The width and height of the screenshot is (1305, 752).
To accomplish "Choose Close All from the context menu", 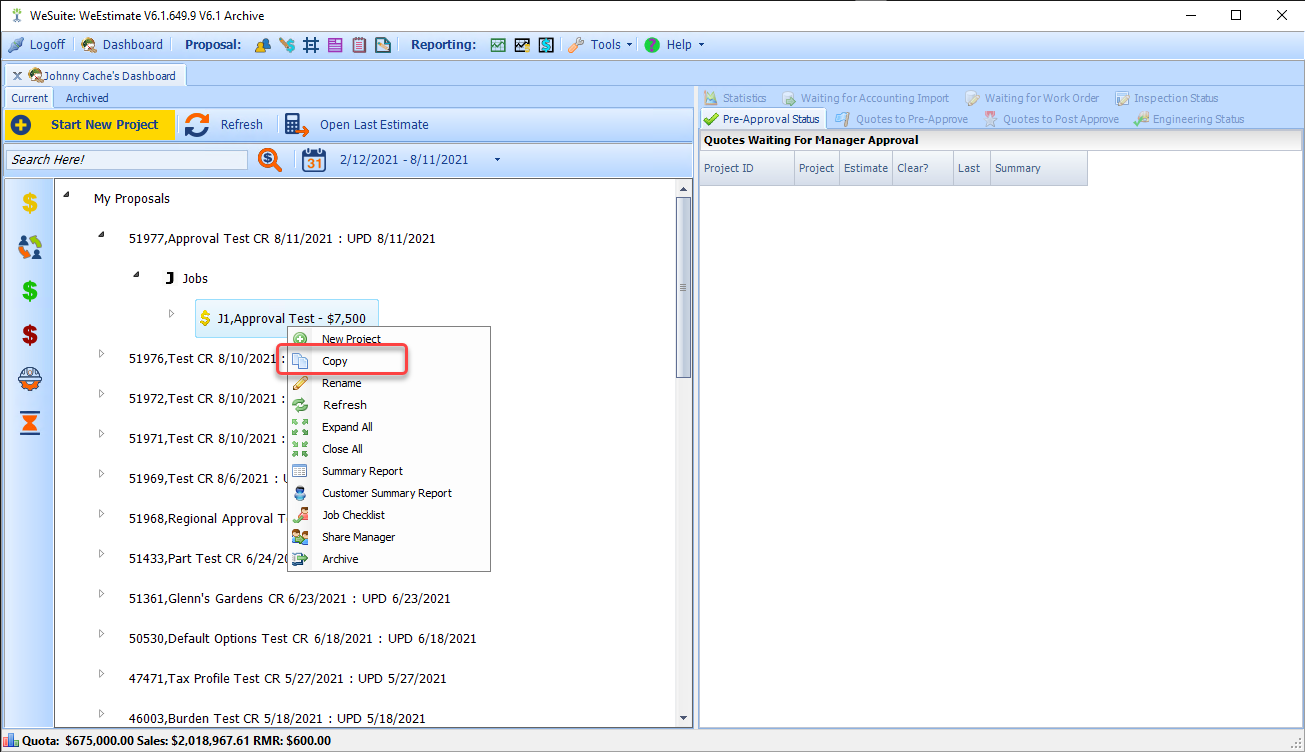I will tap(388, 449).
